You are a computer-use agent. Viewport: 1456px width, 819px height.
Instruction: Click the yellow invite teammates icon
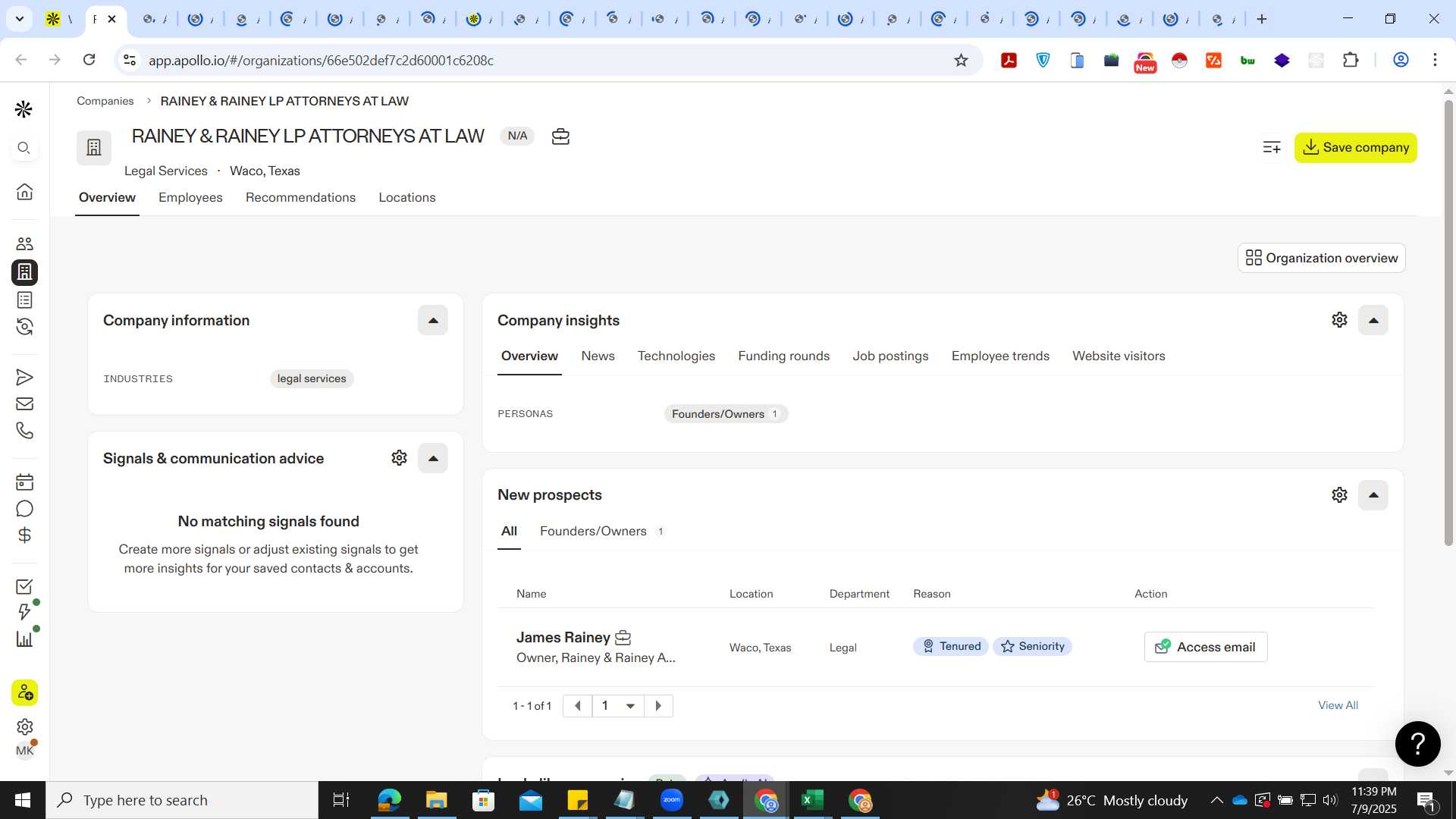tap(24, 692)
